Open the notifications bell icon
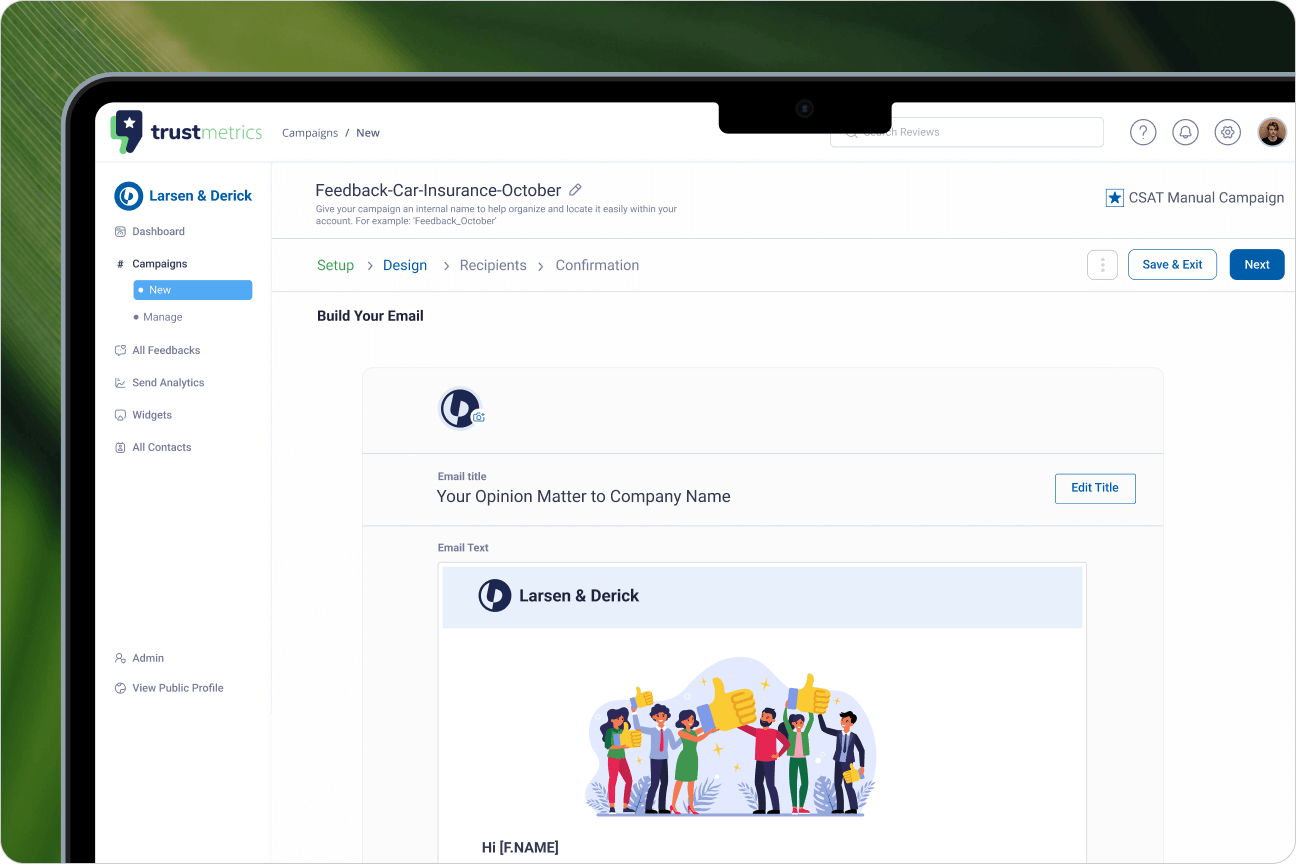This screenshot has width=1296, height=864. (1185, 132)
